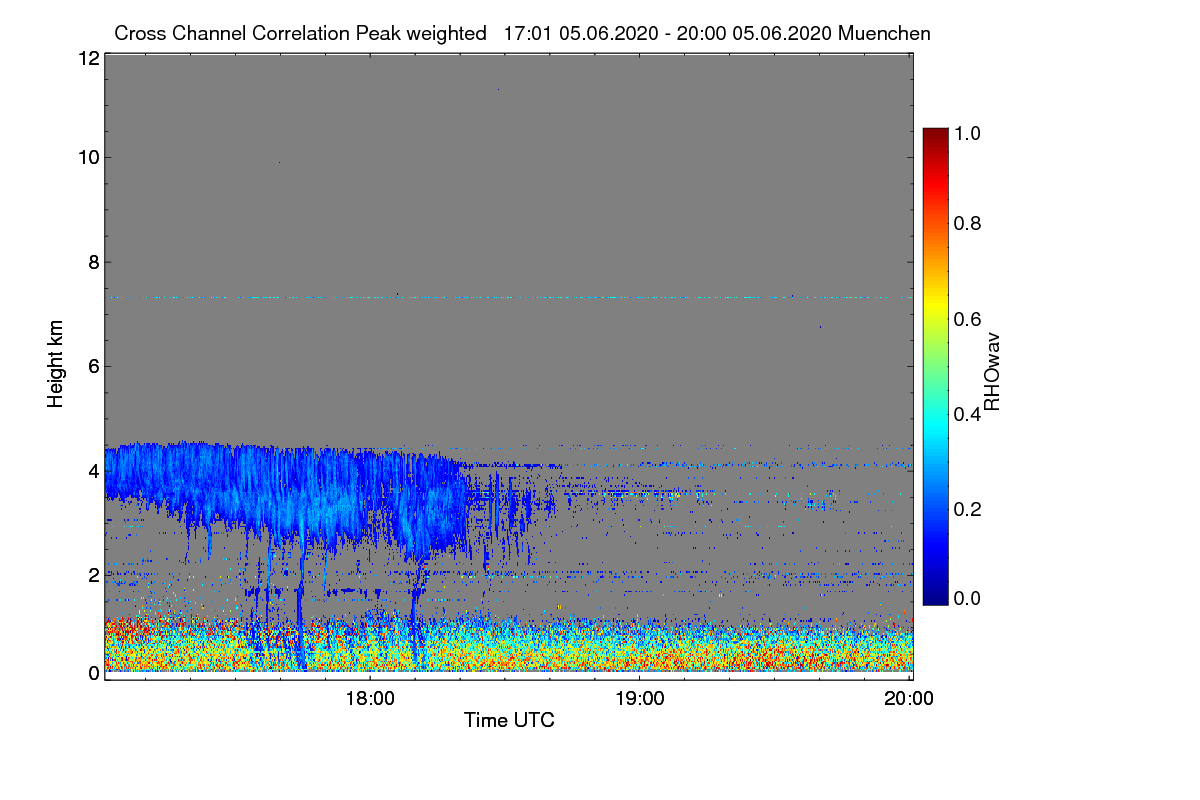The width and height of the screenshot is (1200, 800).
Task: Click the date range '17:01 05.06.2020 - 20:00 05.06.2020'
Action: (668, 33)
